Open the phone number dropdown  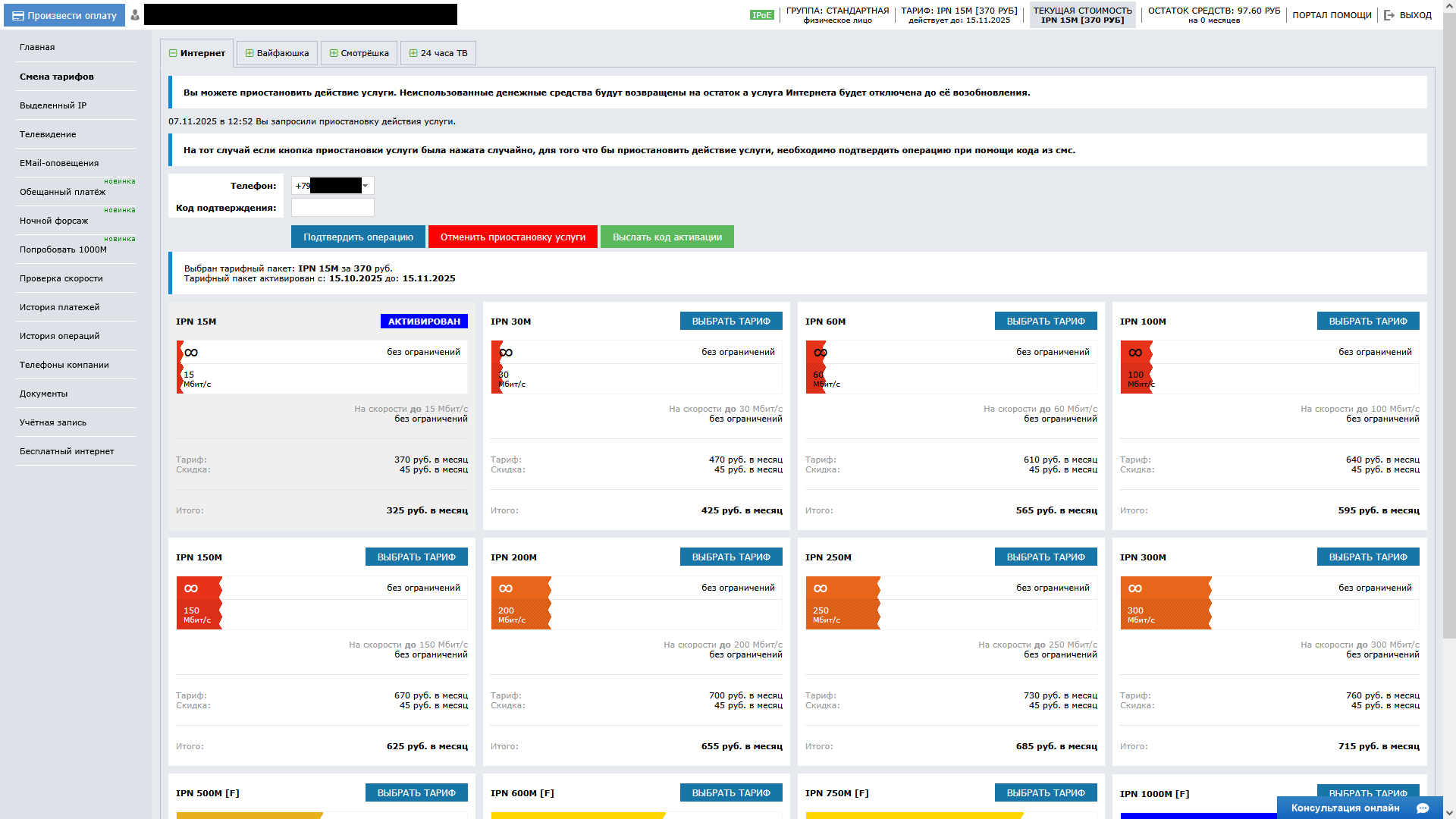(366, 186)
